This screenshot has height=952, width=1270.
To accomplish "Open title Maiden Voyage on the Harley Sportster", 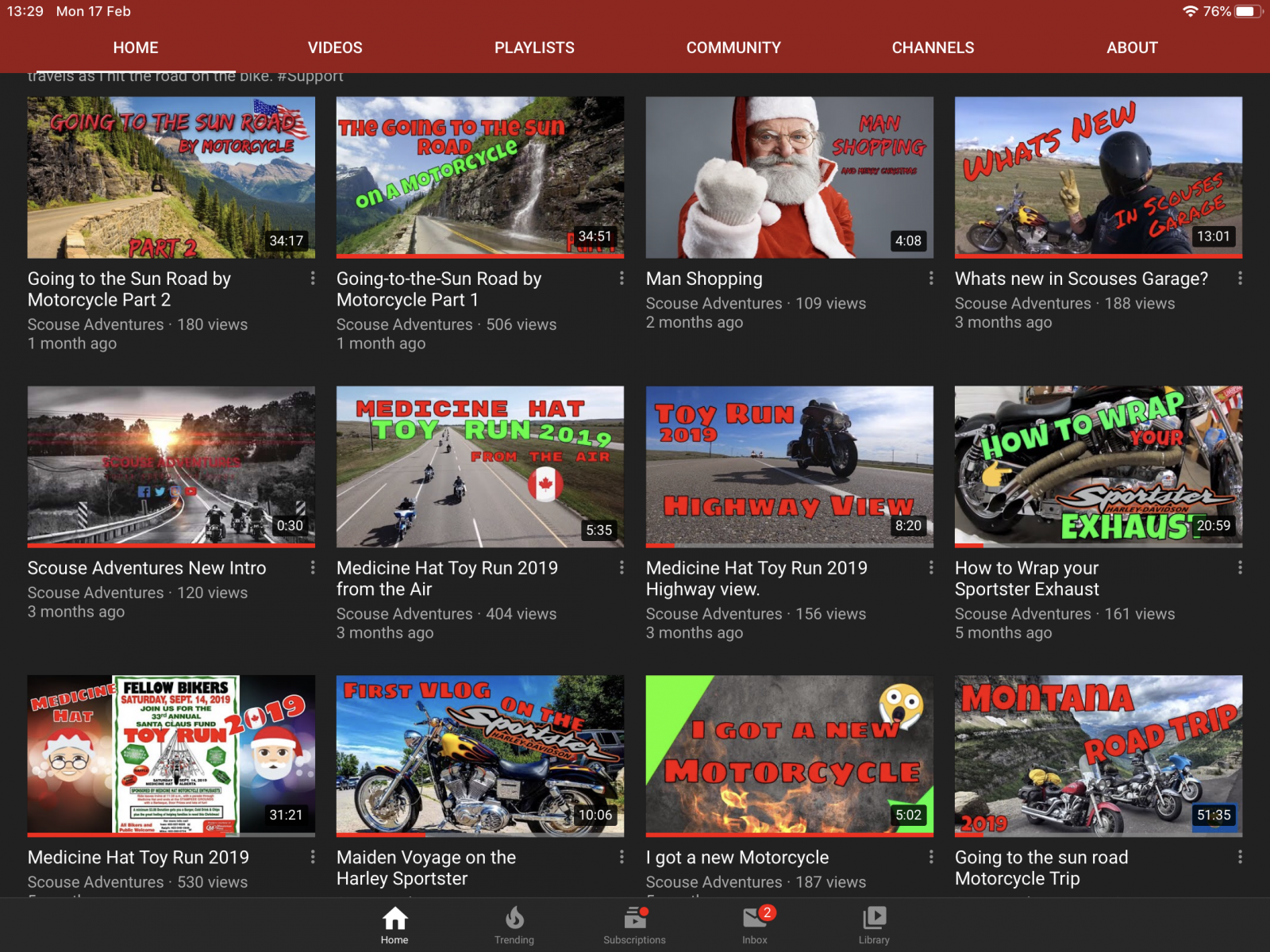I will [426, 869].
